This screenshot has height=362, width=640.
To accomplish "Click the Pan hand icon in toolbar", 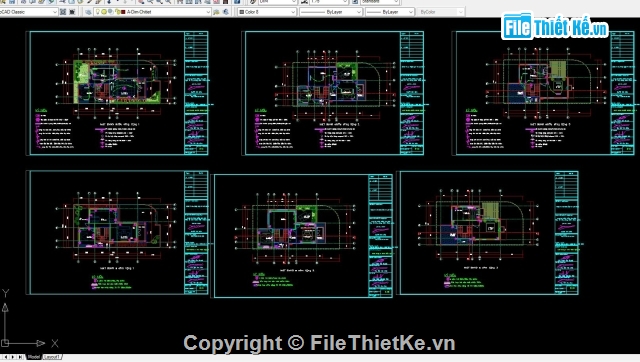I will tap(141, 2).
